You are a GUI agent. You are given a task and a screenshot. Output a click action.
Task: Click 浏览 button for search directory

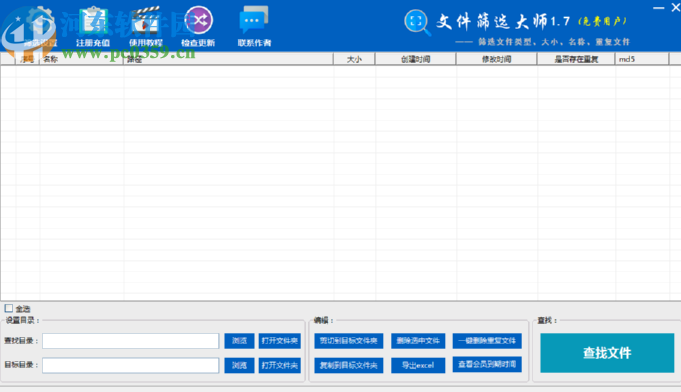[239, 341]
